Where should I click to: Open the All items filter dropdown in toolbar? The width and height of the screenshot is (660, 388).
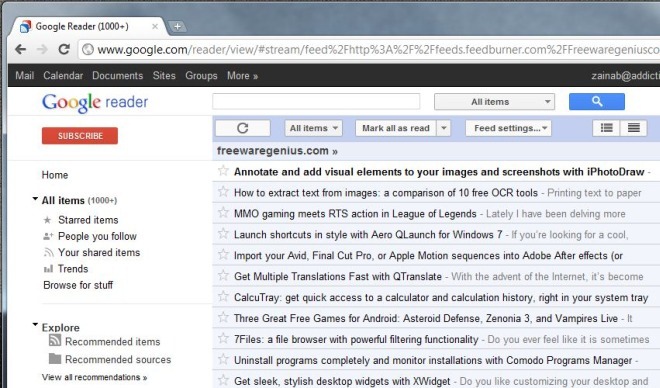(x=313, y=128)
